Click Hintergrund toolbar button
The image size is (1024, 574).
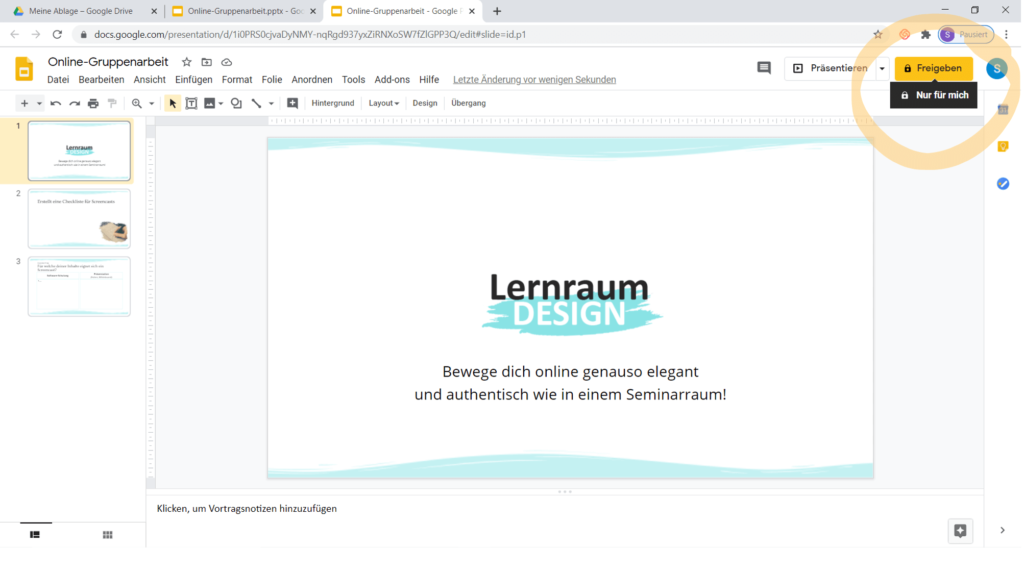click(x=332, y=103)
